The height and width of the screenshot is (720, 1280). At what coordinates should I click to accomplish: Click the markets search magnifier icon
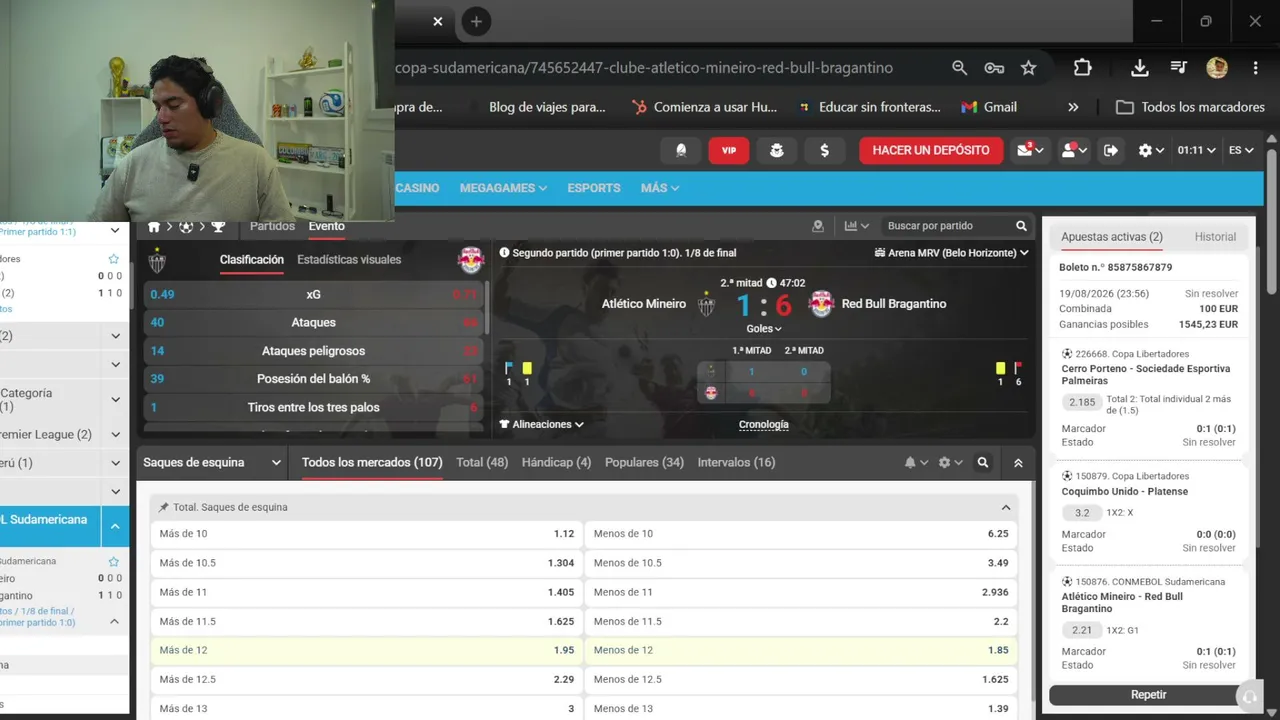983,463
